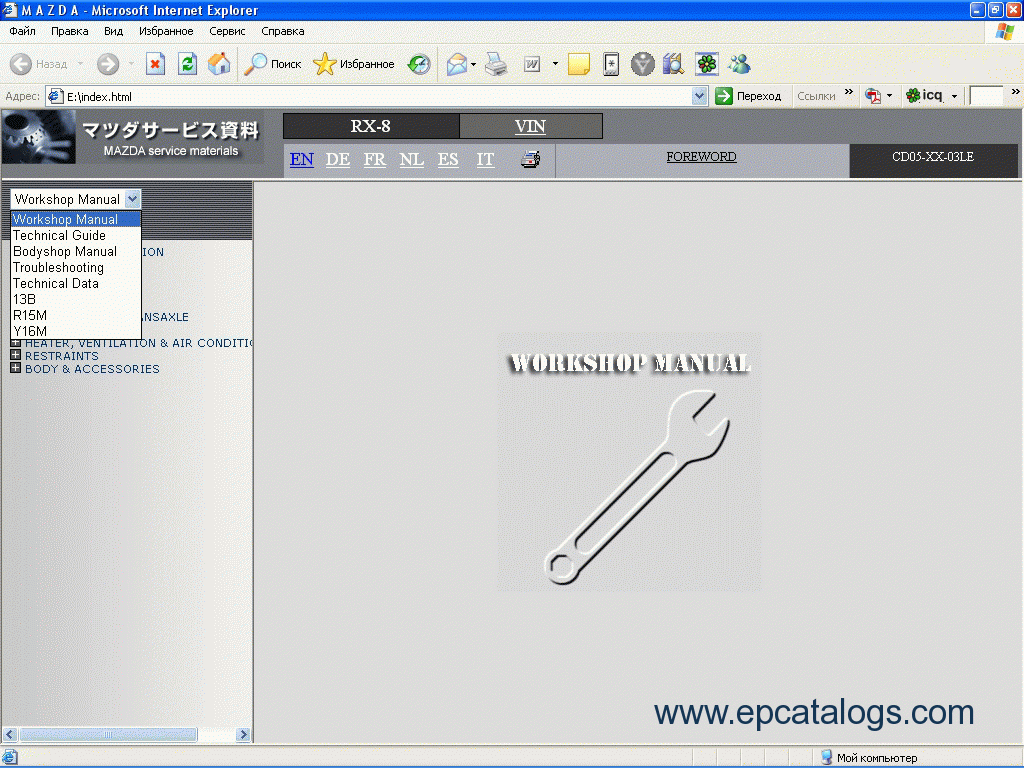Open the Вид menu
The height and width of the screenshot is (768, 1024).
click(113, 31)
